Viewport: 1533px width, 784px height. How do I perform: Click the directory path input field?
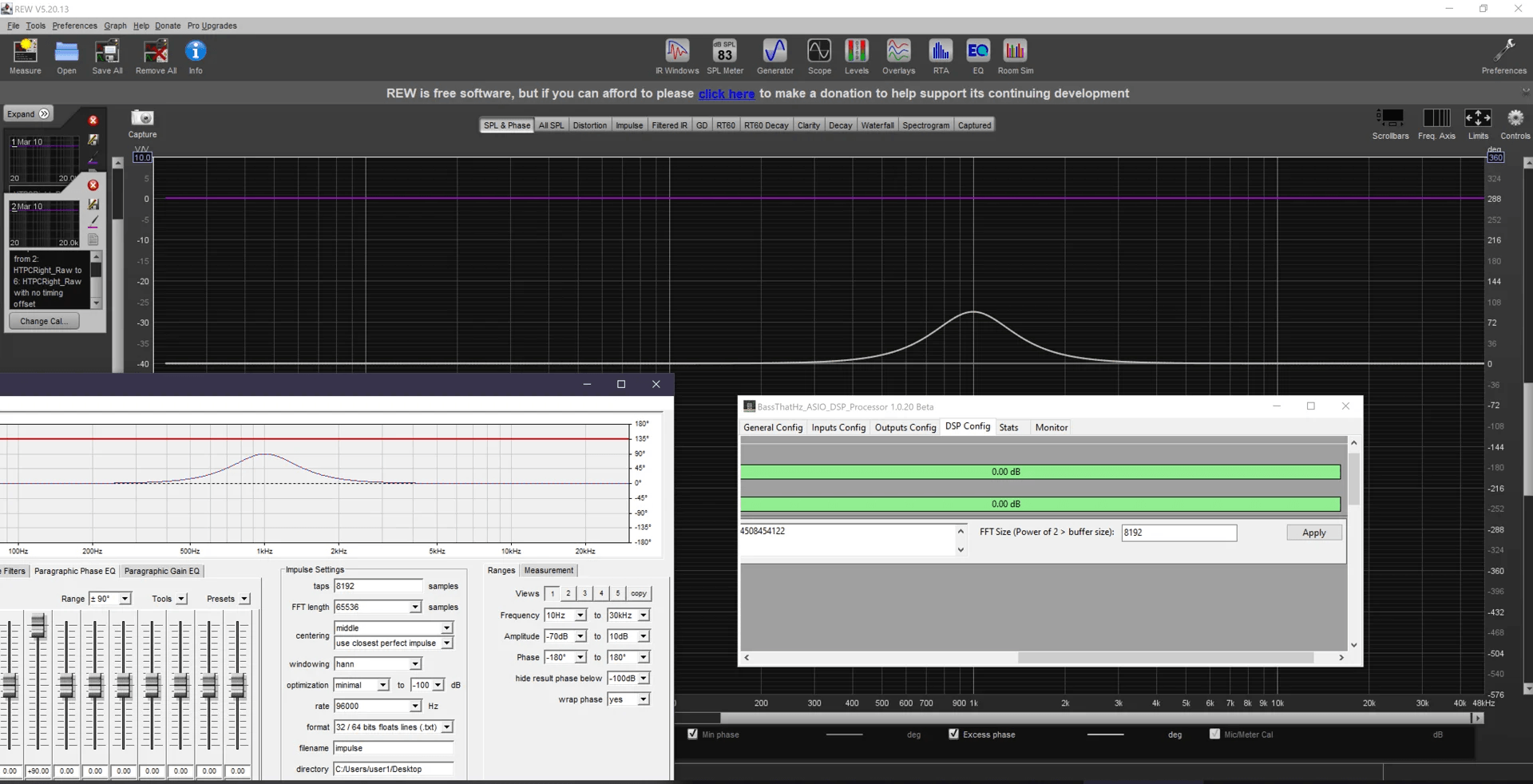tap(394, 770)
